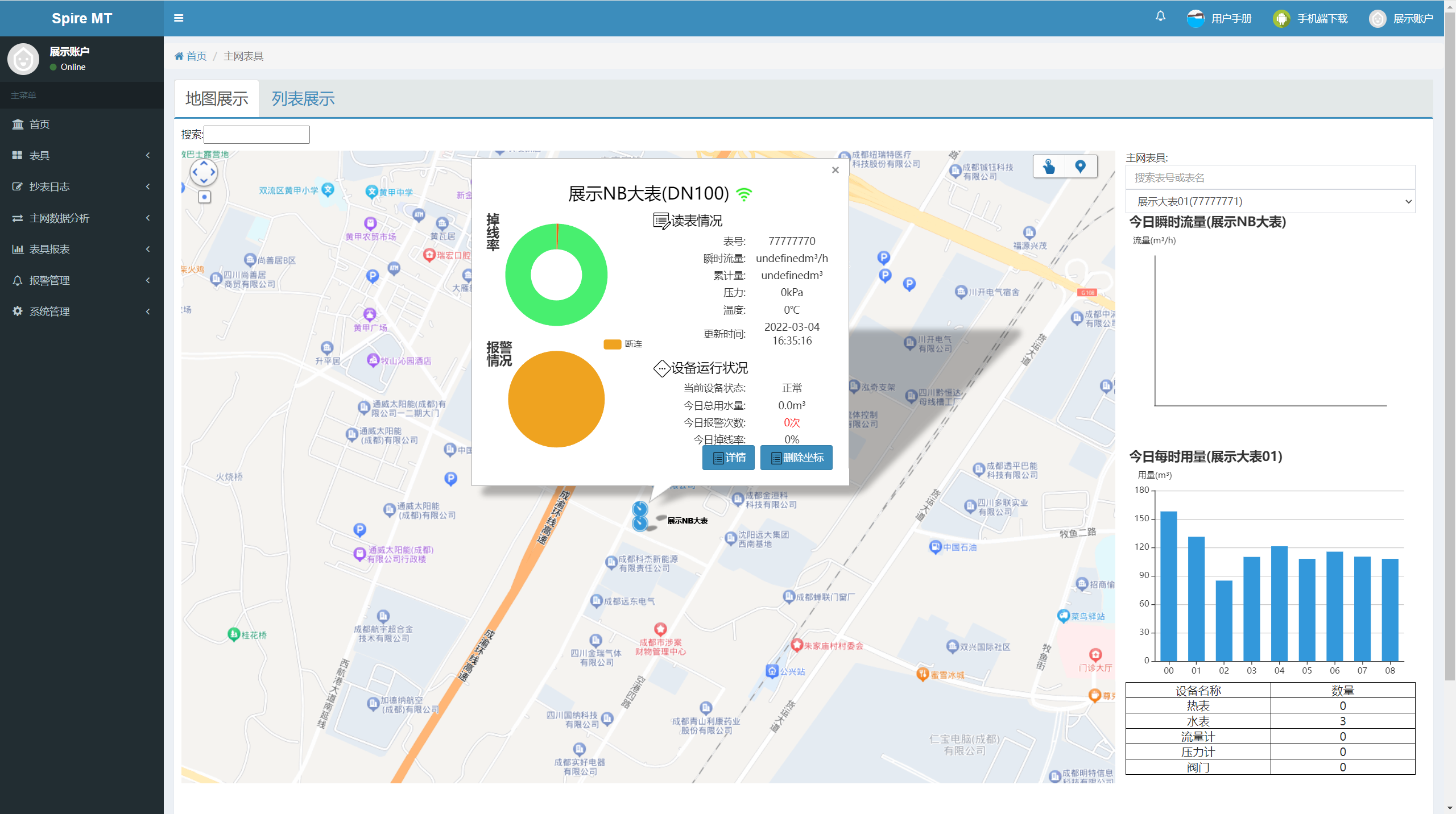
Task: Click the 搜索表号或表名 search field
Action: pos(1269,178)
